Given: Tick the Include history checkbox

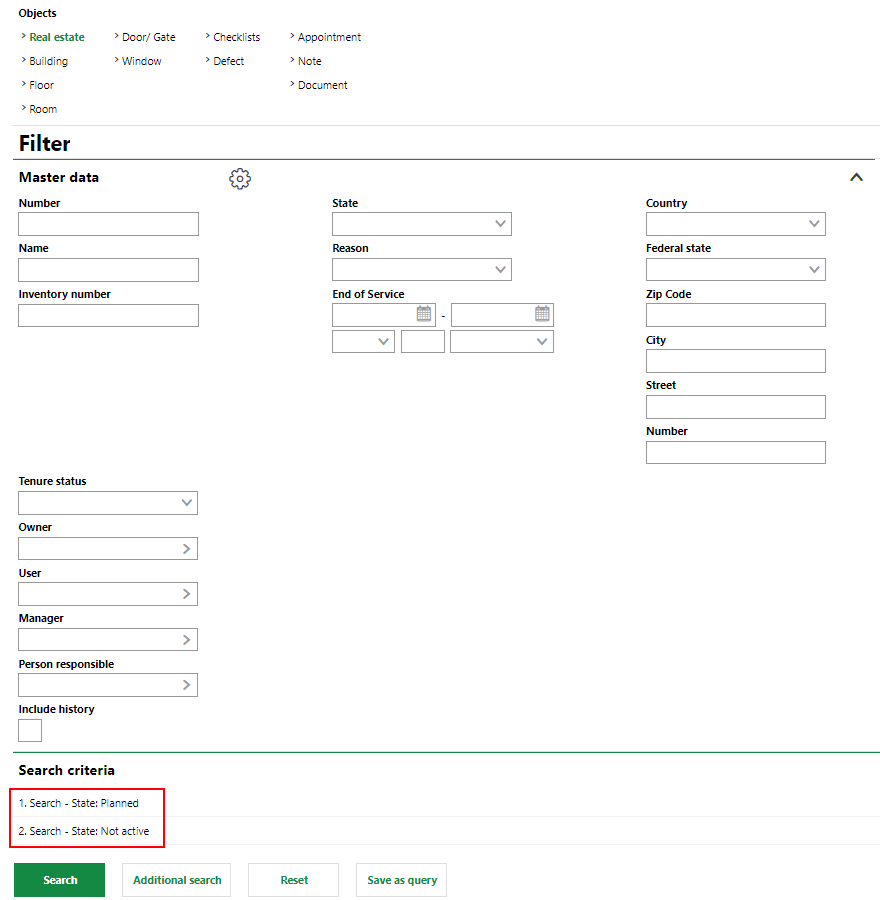Looking at the screenshot, I should coord(30,731).
